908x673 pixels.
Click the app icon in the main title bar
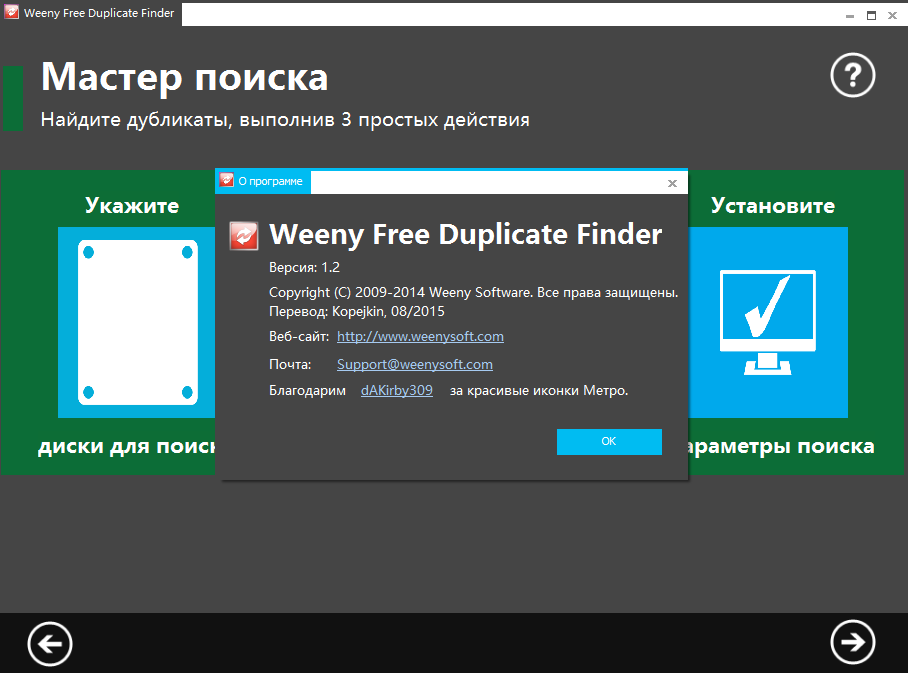[x=12, y=13]
